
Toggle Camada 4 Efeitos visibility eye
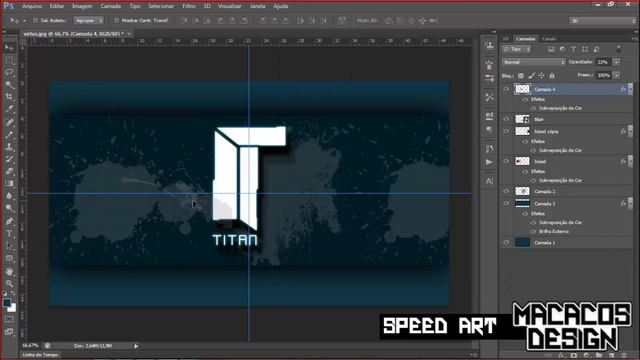tap(526, 99)
